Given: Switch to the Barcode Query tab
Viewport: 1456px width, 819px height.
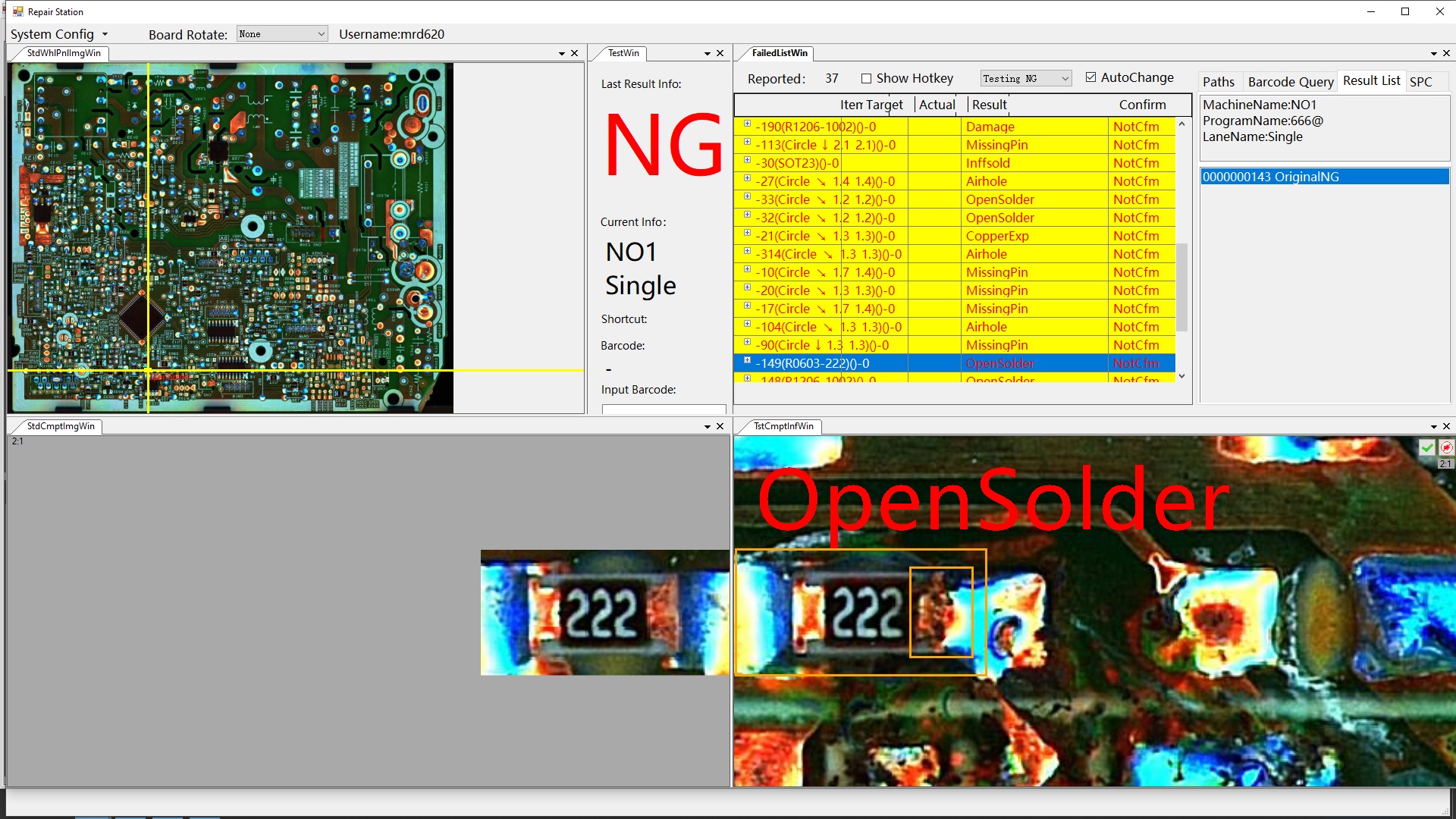Looking at the screenshot, I should click(1290, 82).
